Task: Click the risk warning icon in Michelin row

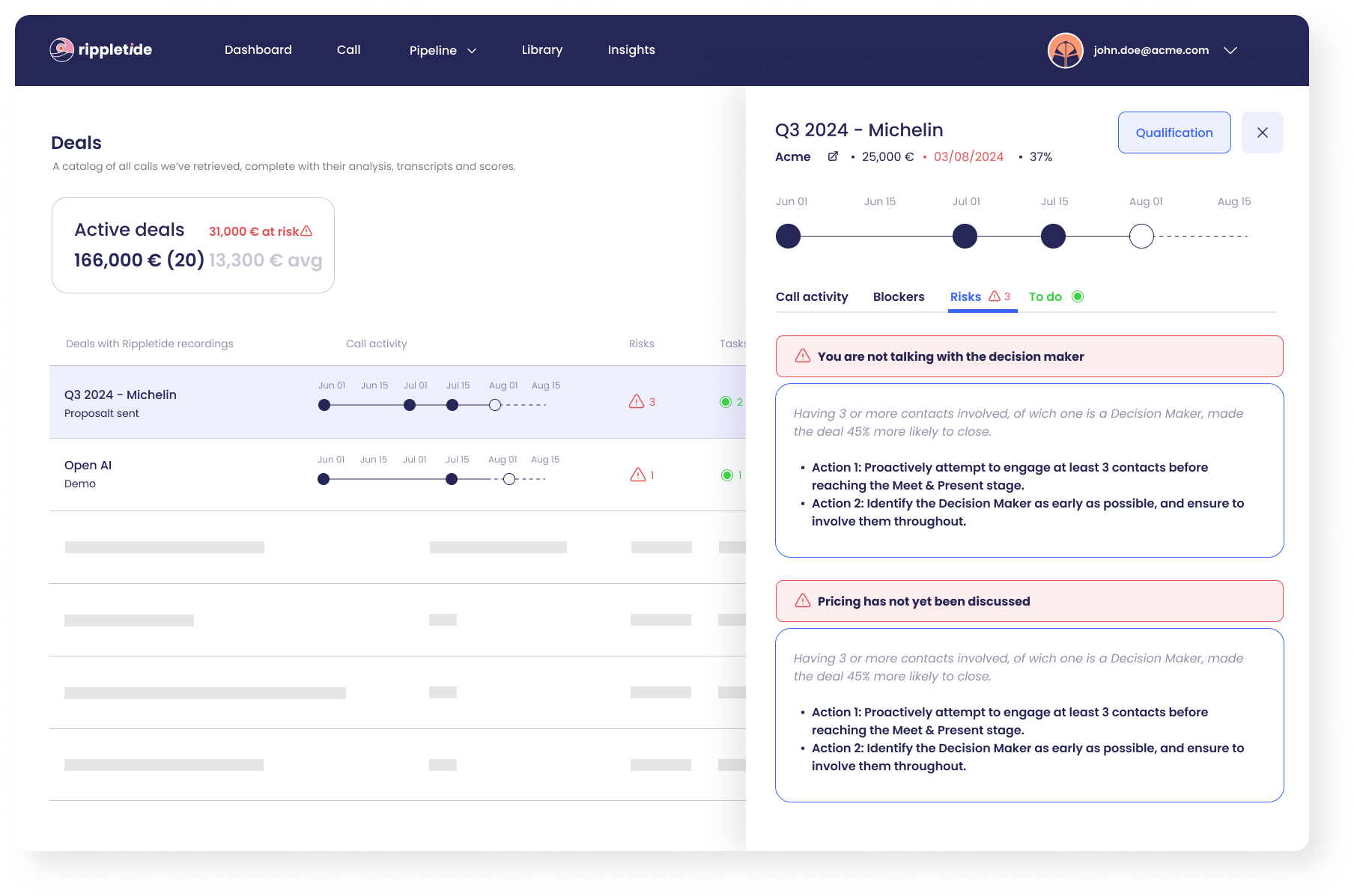Action: (637, 401)
